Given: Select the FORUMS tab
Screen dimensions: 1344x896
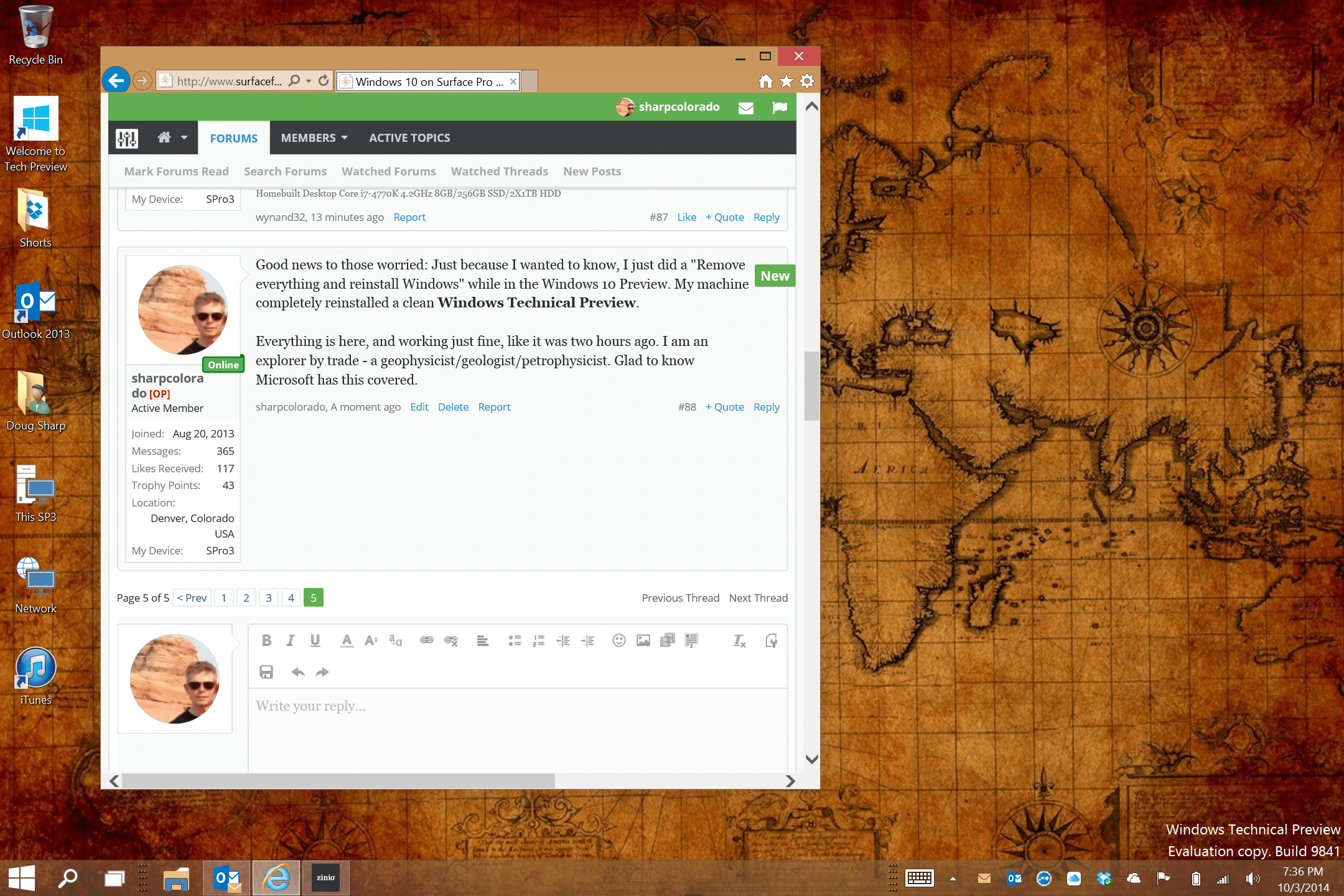Looking at the screenshot, I should click(234, 138).
